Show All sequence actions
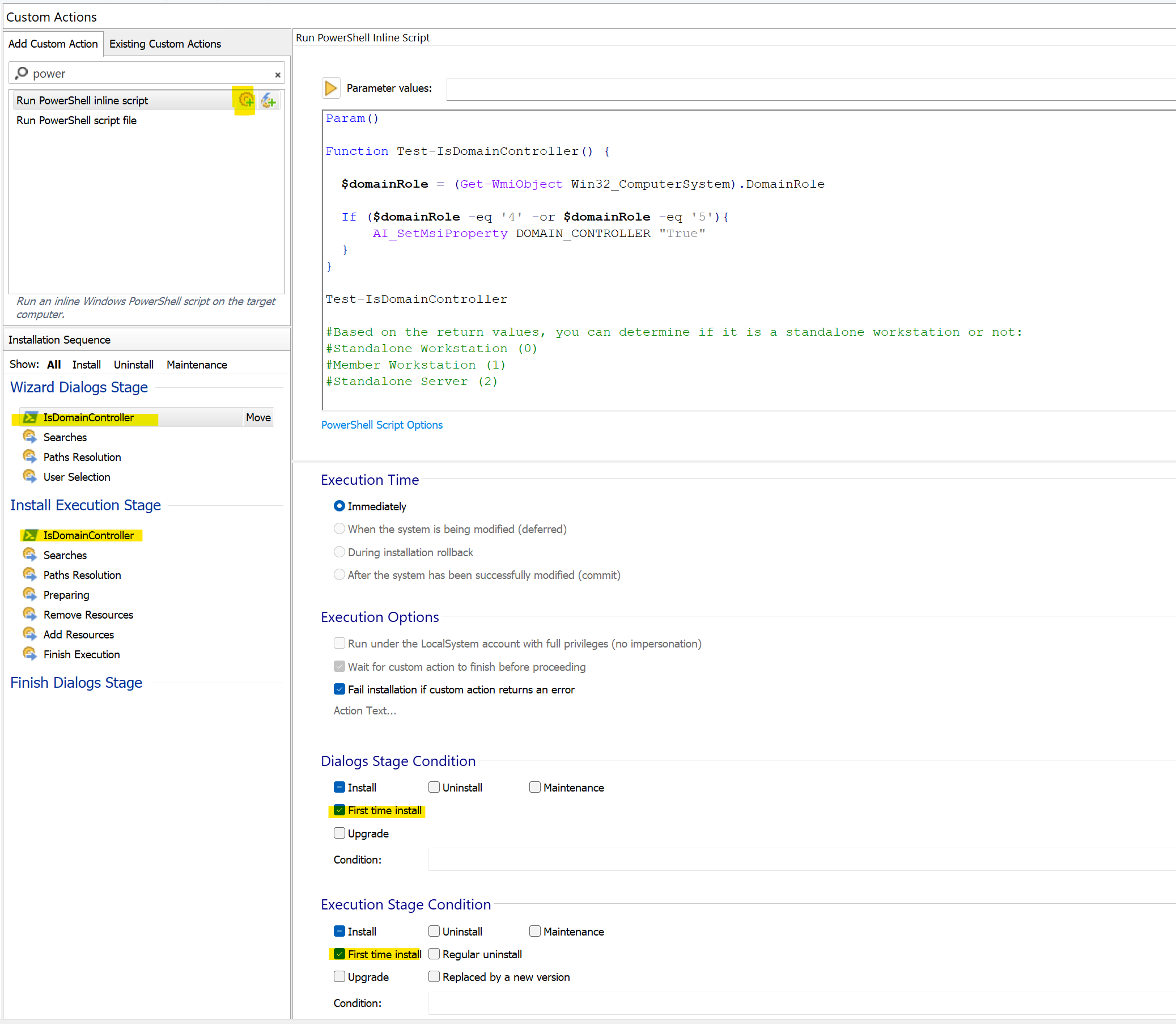The width and height of the screenshot is (1176, 1024). coord(54,365)
